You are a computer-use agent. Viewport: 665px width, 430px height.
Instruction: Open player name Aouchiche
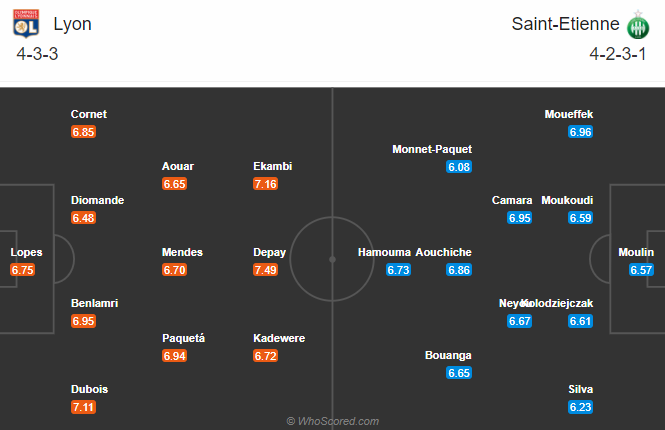pyautogui.click(x=444, y=252)
